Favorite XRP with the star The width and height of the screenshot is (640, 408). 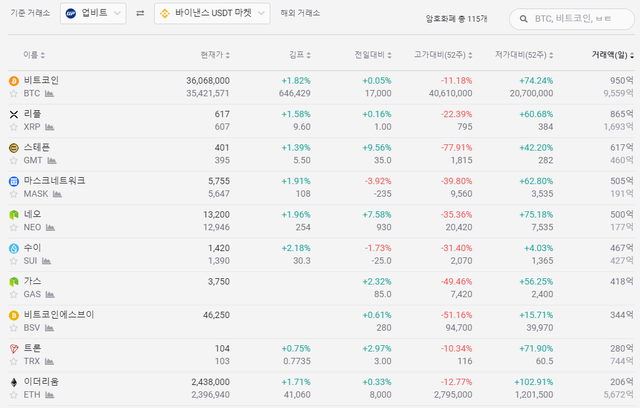(14, 127)
